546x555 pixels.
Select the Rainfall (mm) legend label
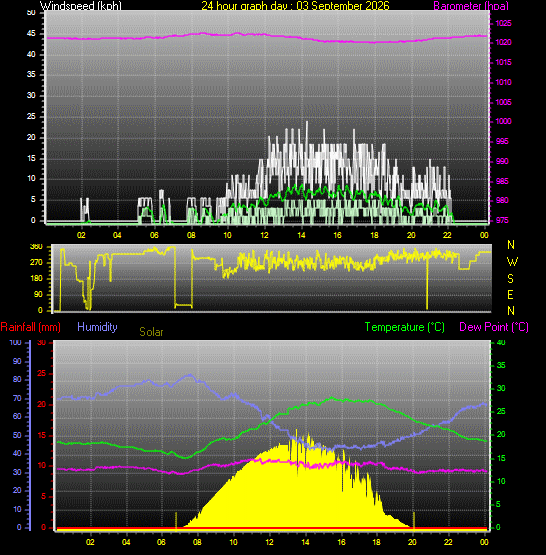pyautogui.click(x=30, y=327)
